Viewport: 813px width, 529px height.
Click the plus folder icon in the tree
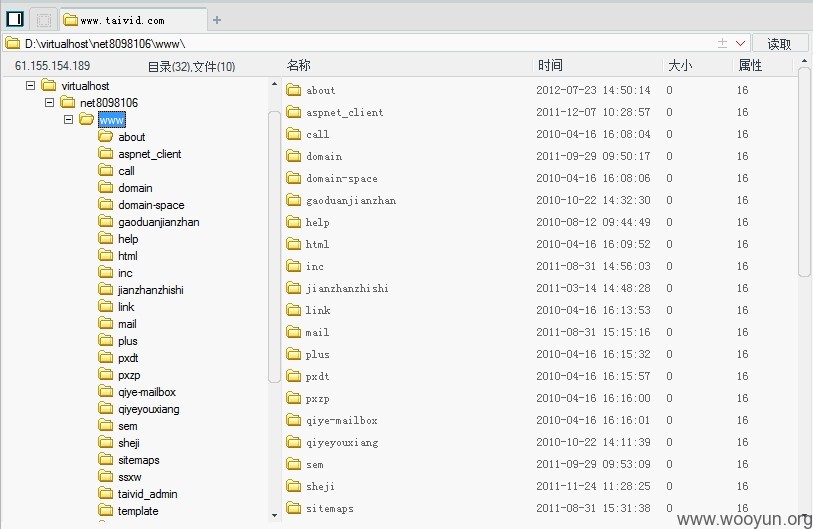[x=106, y=340]
